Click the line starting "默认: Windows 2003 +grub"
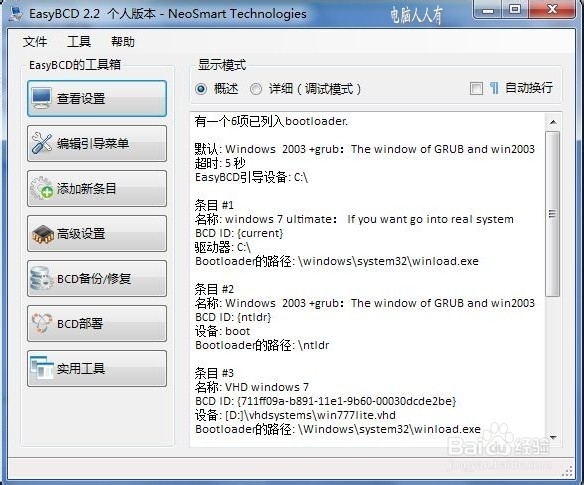Viewport: 584px width, 485px height. [x=365, y=149]
